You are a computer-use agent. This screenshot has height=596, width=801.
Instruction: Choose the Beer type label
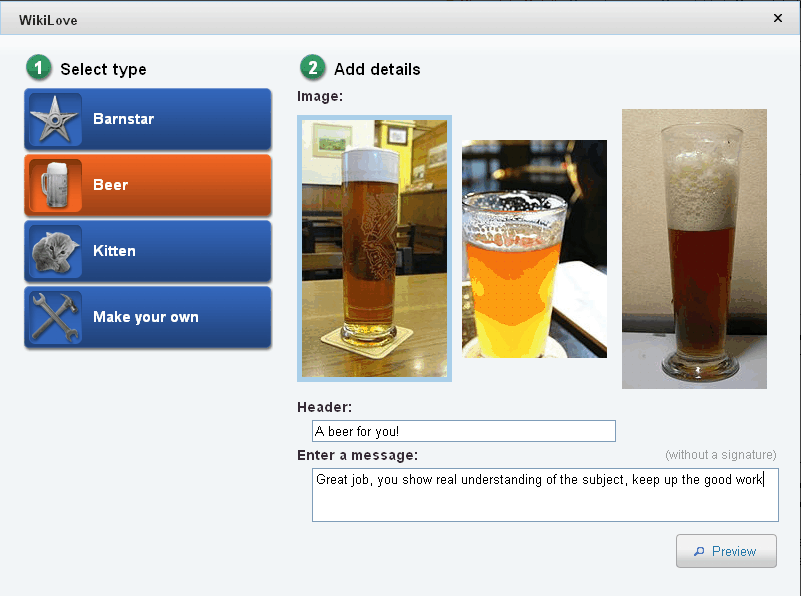coord(110,185)
